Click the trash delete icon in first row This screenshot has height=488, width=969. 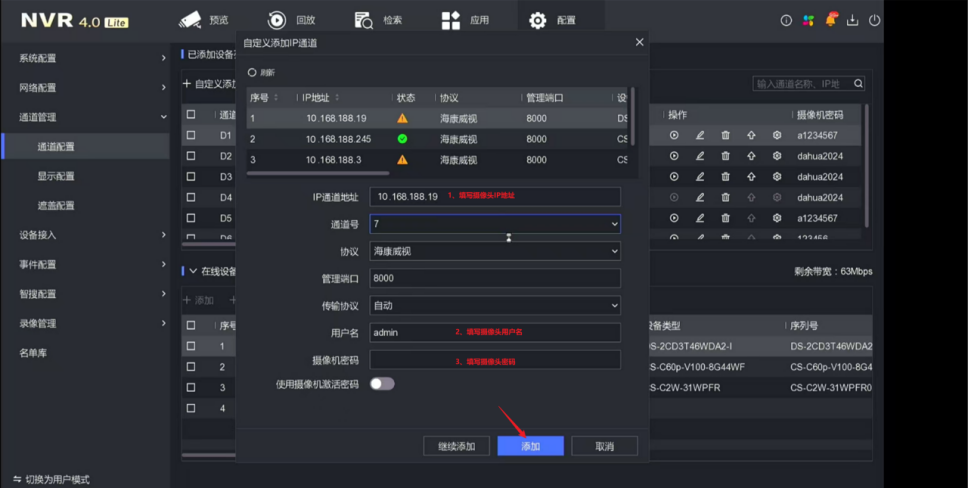coord(725,135)
